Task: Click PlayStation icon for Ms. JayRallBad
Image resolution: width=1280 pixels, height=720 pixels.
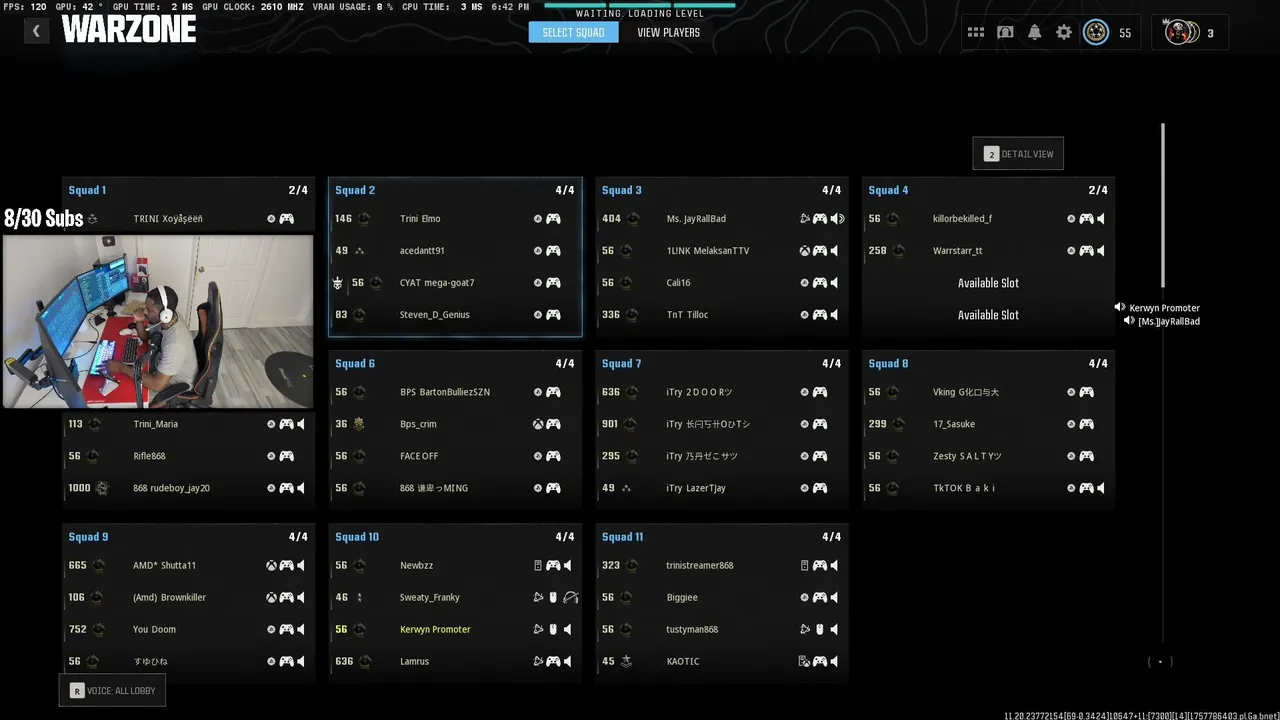Action: click(804, 219)
